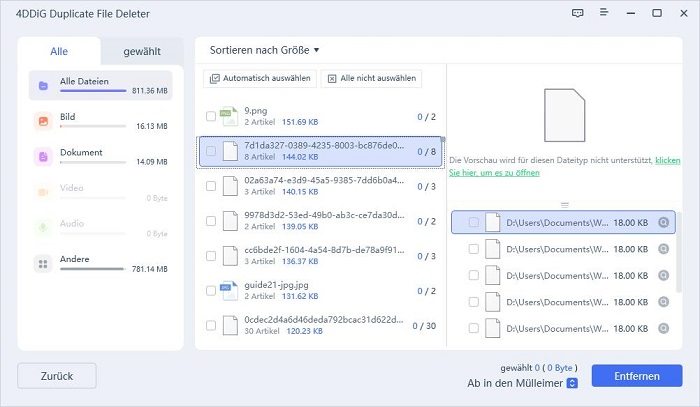Click the Dokument category icon
Screen dimensions: 700x407
tap(43, 157)
